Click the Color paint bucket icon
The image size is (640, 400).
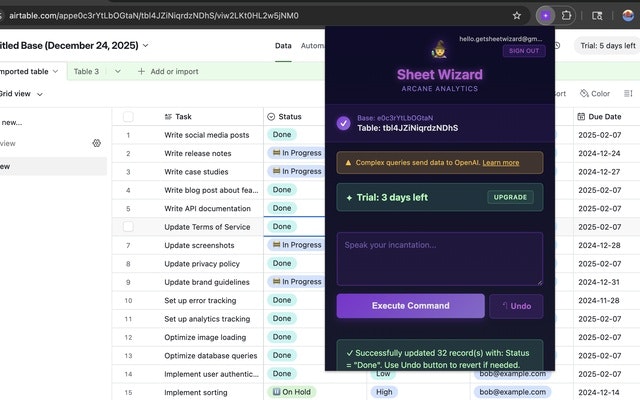click(x=584, y=93)
